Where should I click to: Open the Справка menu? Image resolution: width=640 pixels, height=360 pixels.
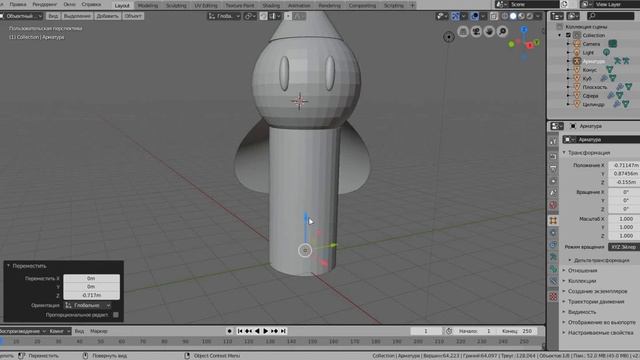click(x=91, y=4)
